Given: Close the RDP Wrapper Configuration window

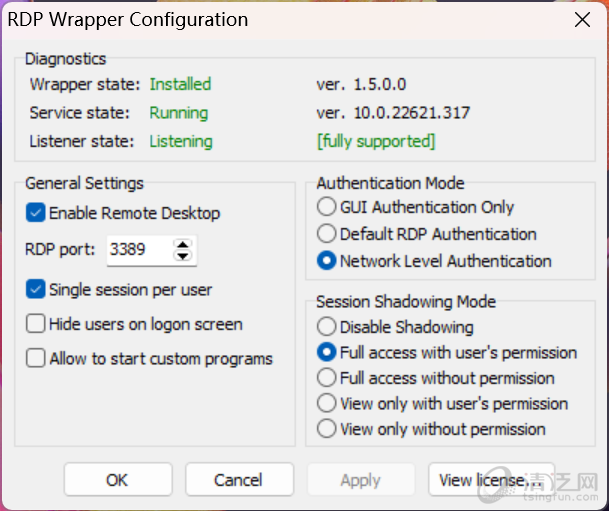Looking at the screenshot, I should (582, 19).
